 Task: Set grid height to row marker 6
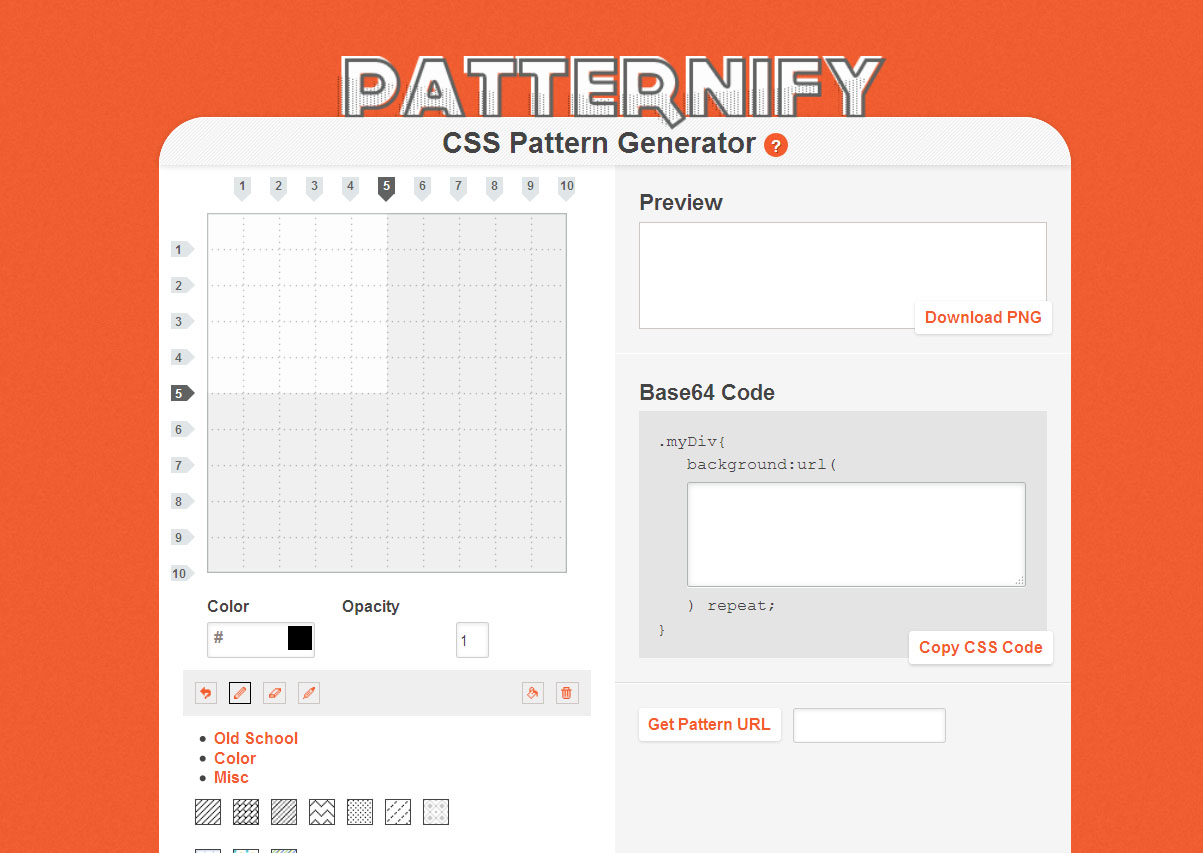click(182, 429)
